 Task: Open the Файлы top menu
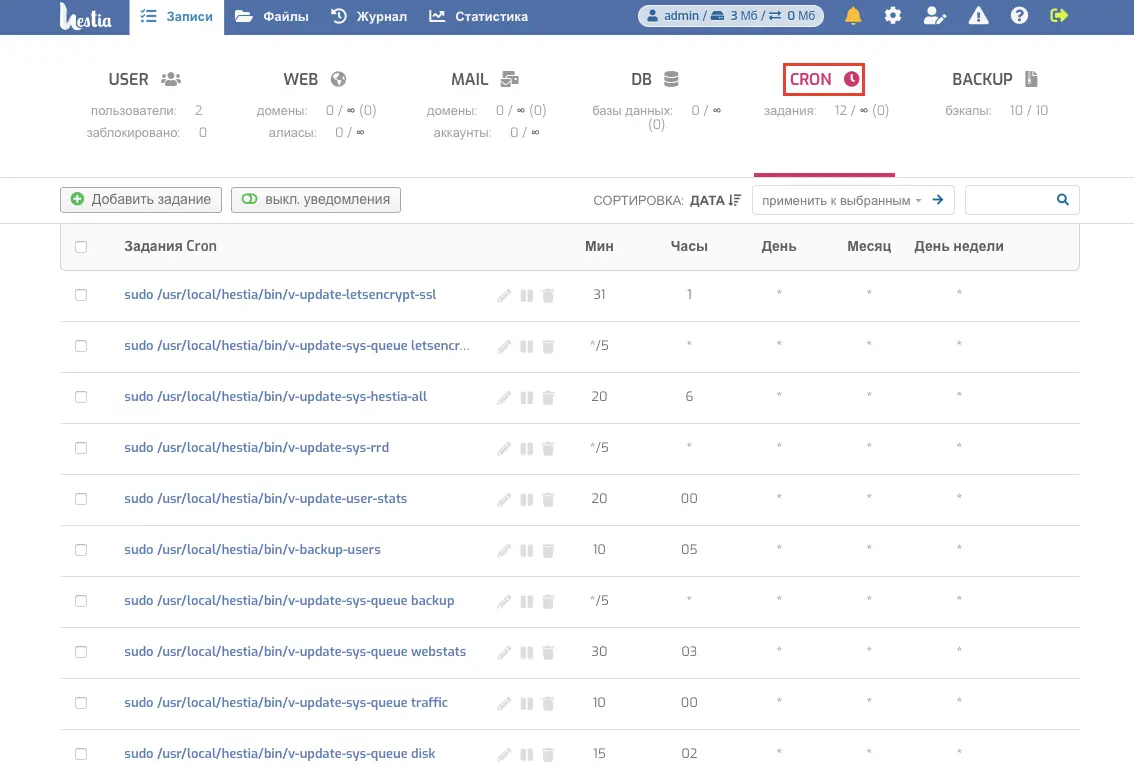pos(271,17)
